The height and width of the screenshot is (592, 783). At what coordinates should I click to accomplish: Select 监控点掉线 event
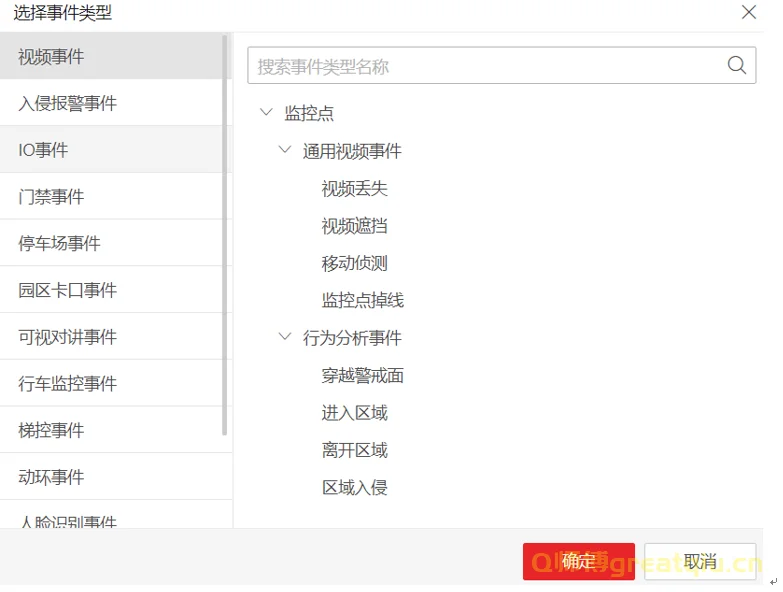(362, 301)
